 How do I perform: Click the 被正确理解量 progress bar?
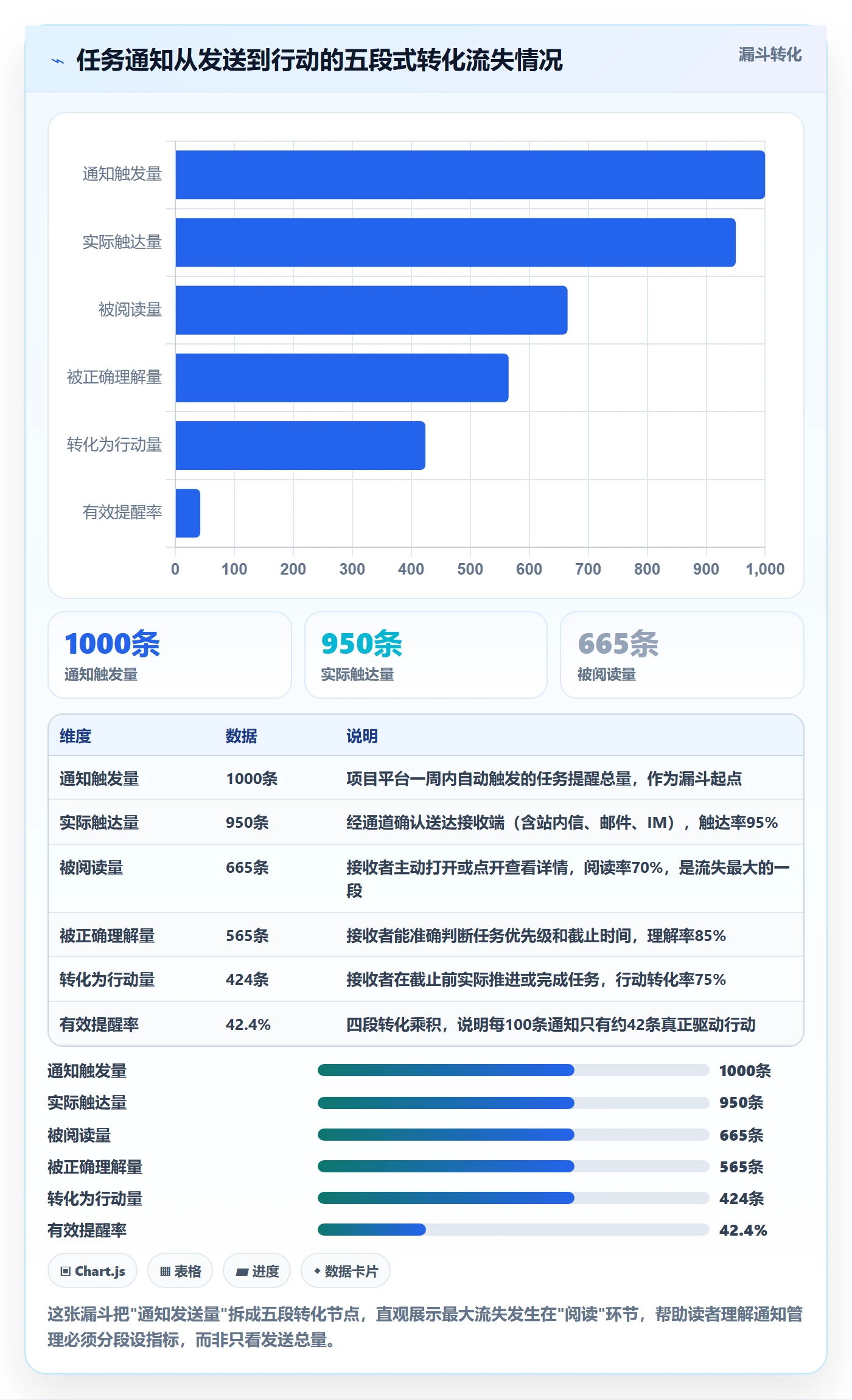514,1166
